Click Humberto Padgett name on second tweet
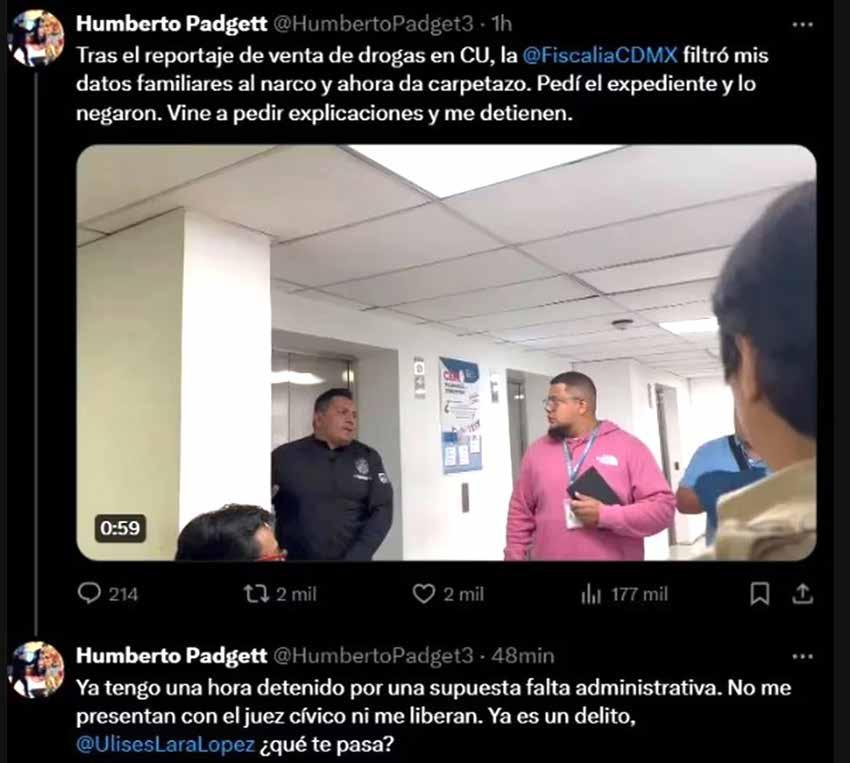Screen dimensions: 850x763 (172, 656)
